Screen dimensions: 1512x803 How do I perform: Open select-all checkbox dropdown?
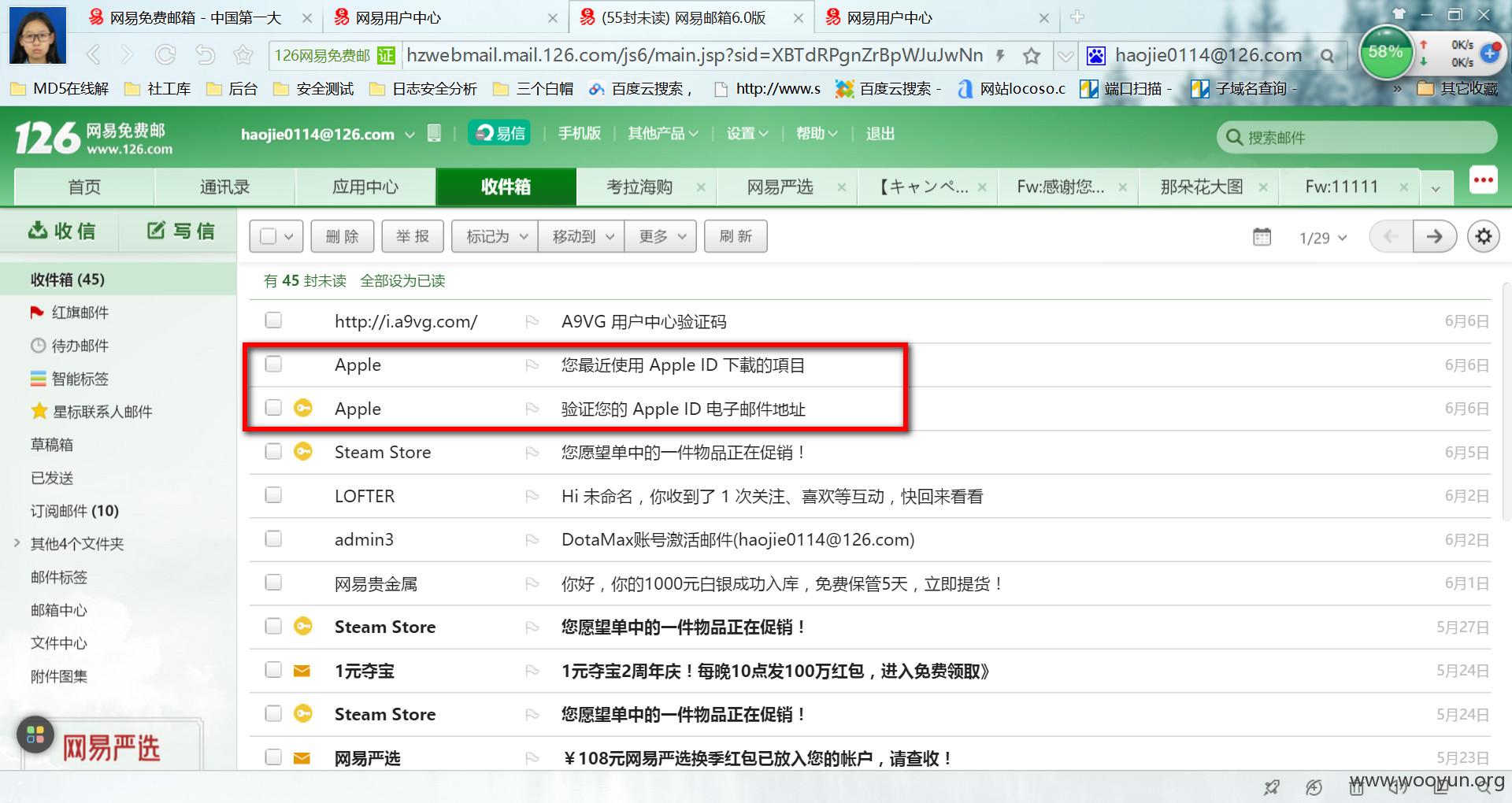click(x=289, y=237)
